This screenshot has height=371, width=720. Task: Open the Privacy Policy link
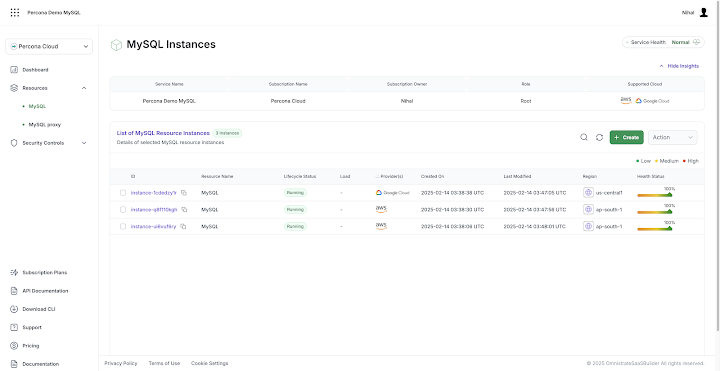(x=121, y=363)
